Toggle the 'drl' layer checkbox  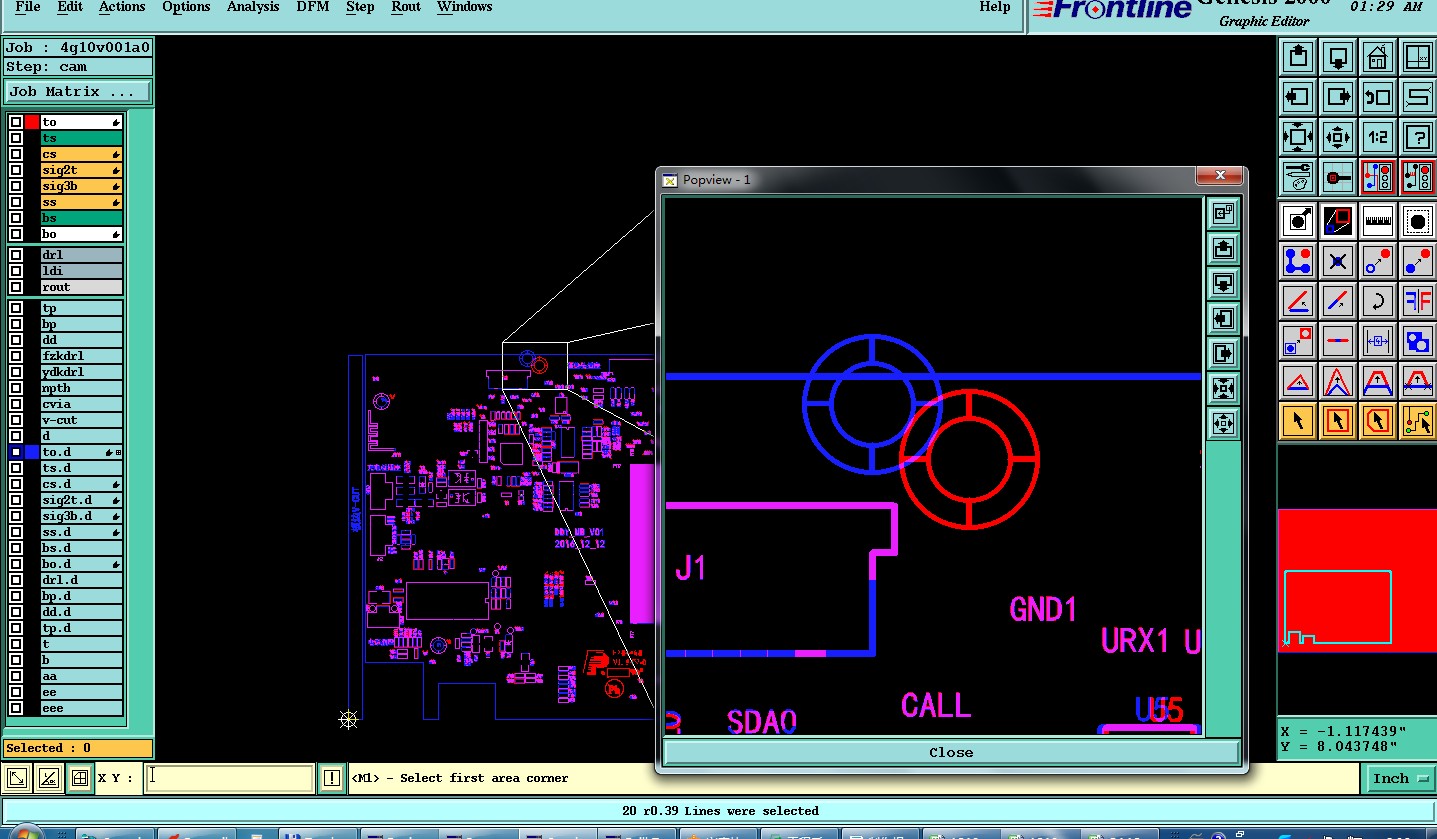click(x=16, y=255)
